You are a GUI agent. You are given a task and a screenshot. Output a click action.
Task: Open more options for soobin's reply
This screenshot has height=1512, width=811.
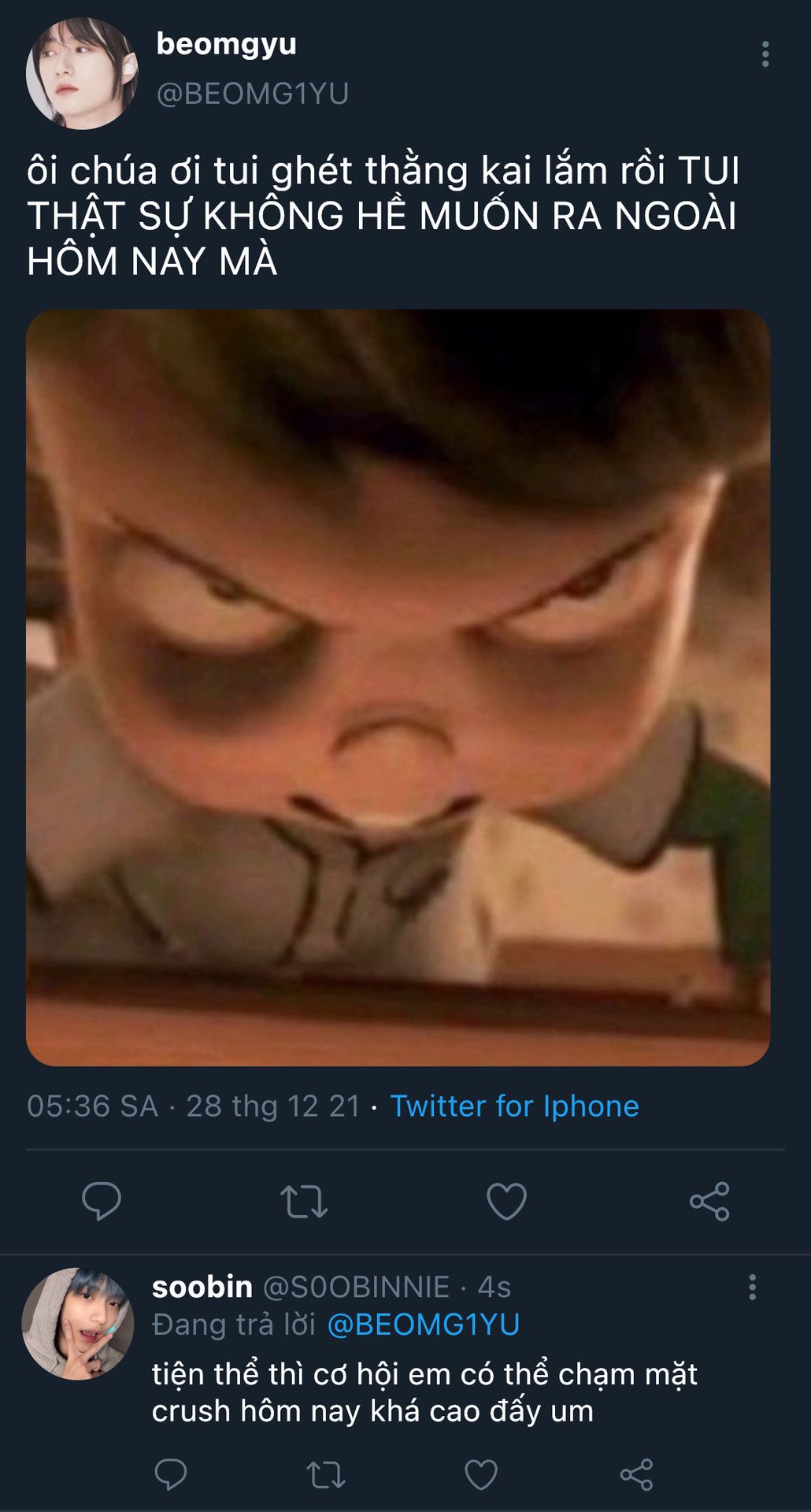click(x=752, y=1287)
